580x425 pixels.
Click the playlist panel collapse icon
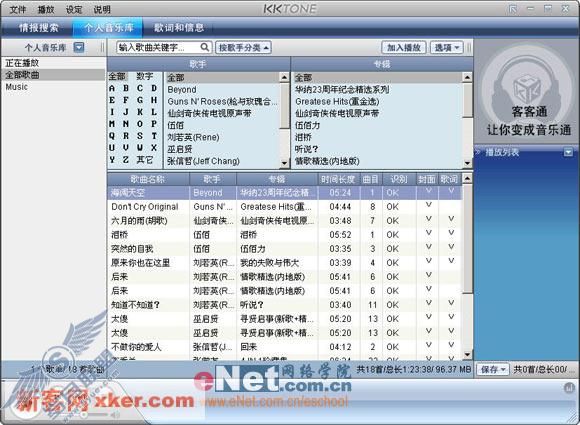coord(568,152)
